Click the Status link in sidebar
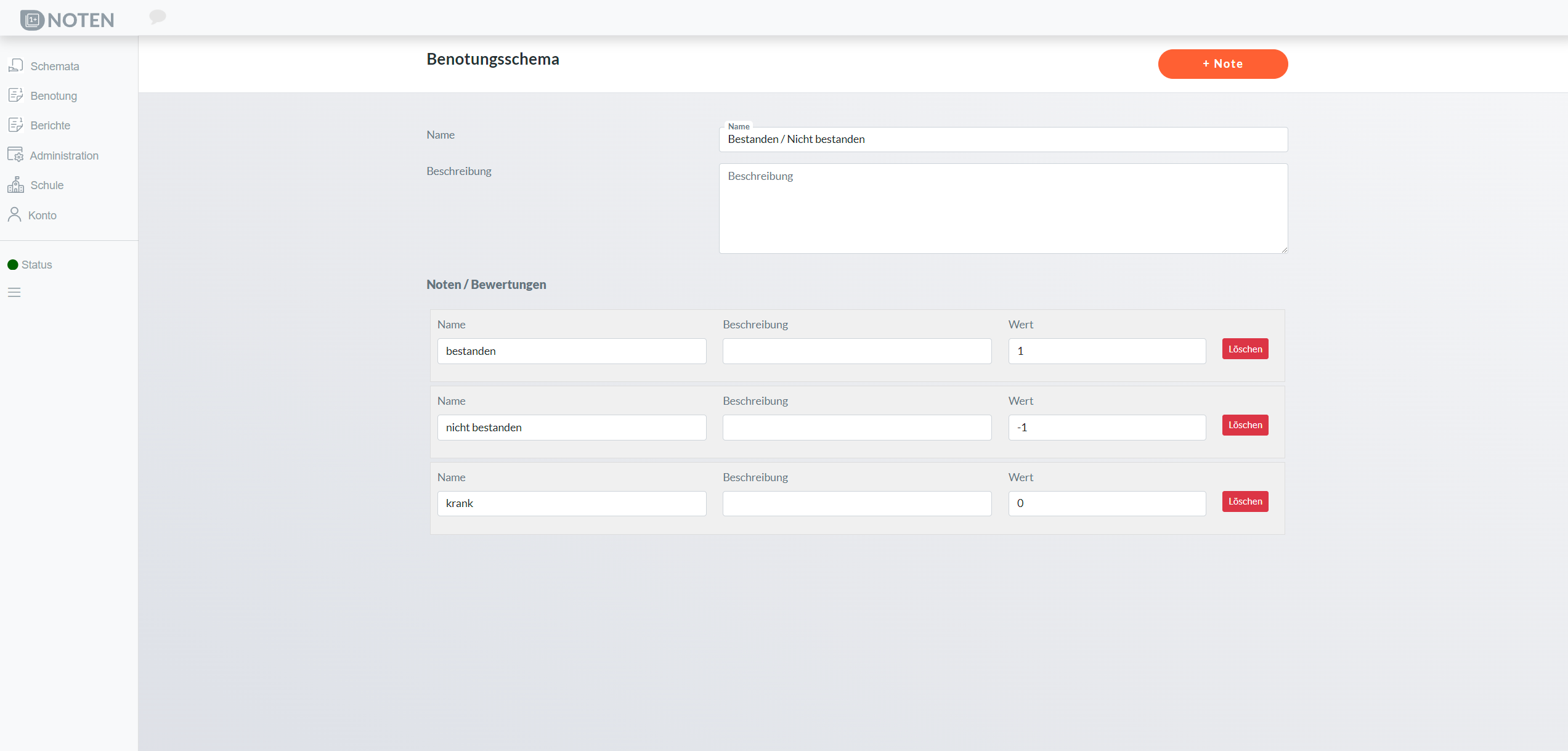 [37, 265]
